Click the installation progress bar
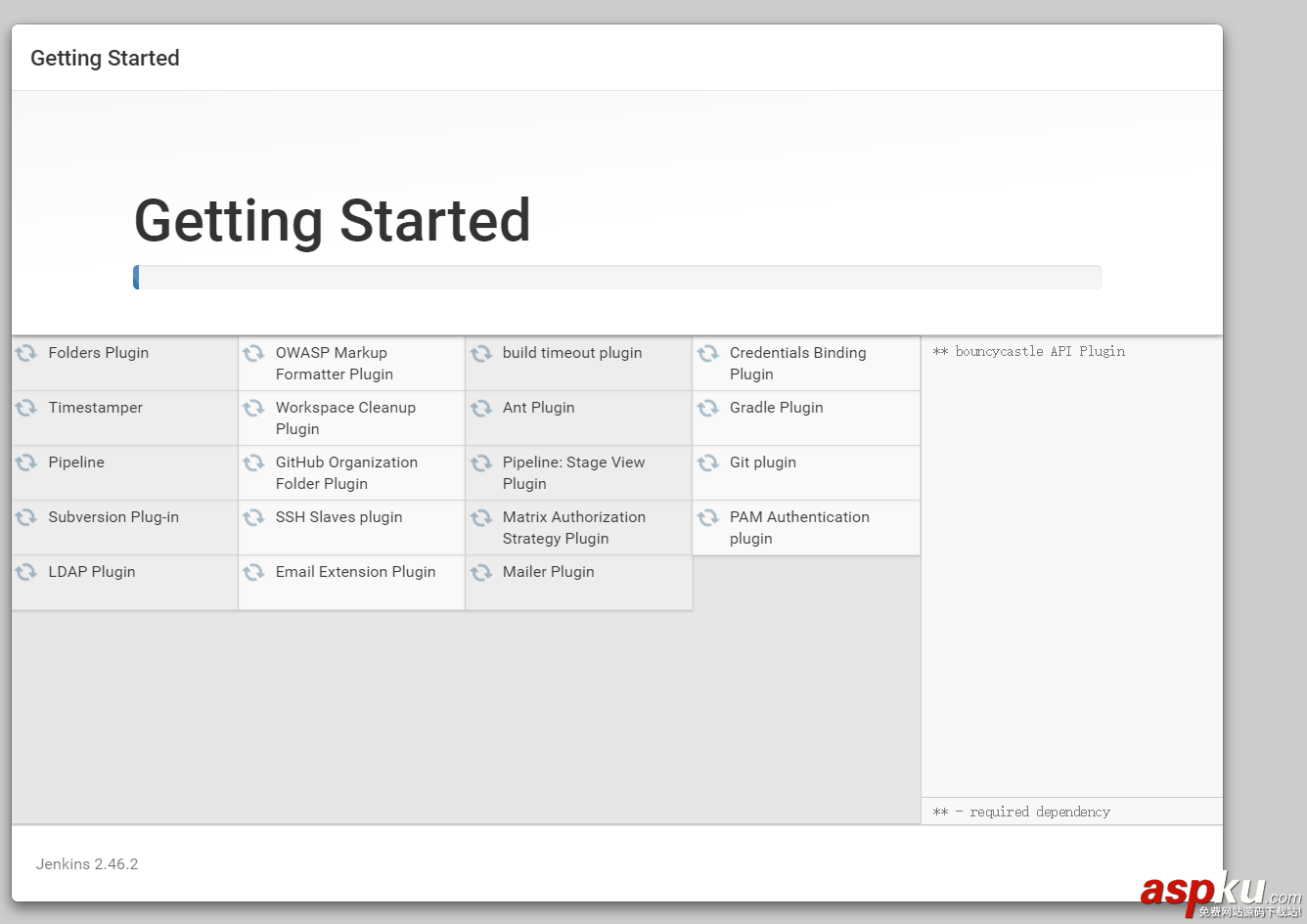 tap(617, 278)
